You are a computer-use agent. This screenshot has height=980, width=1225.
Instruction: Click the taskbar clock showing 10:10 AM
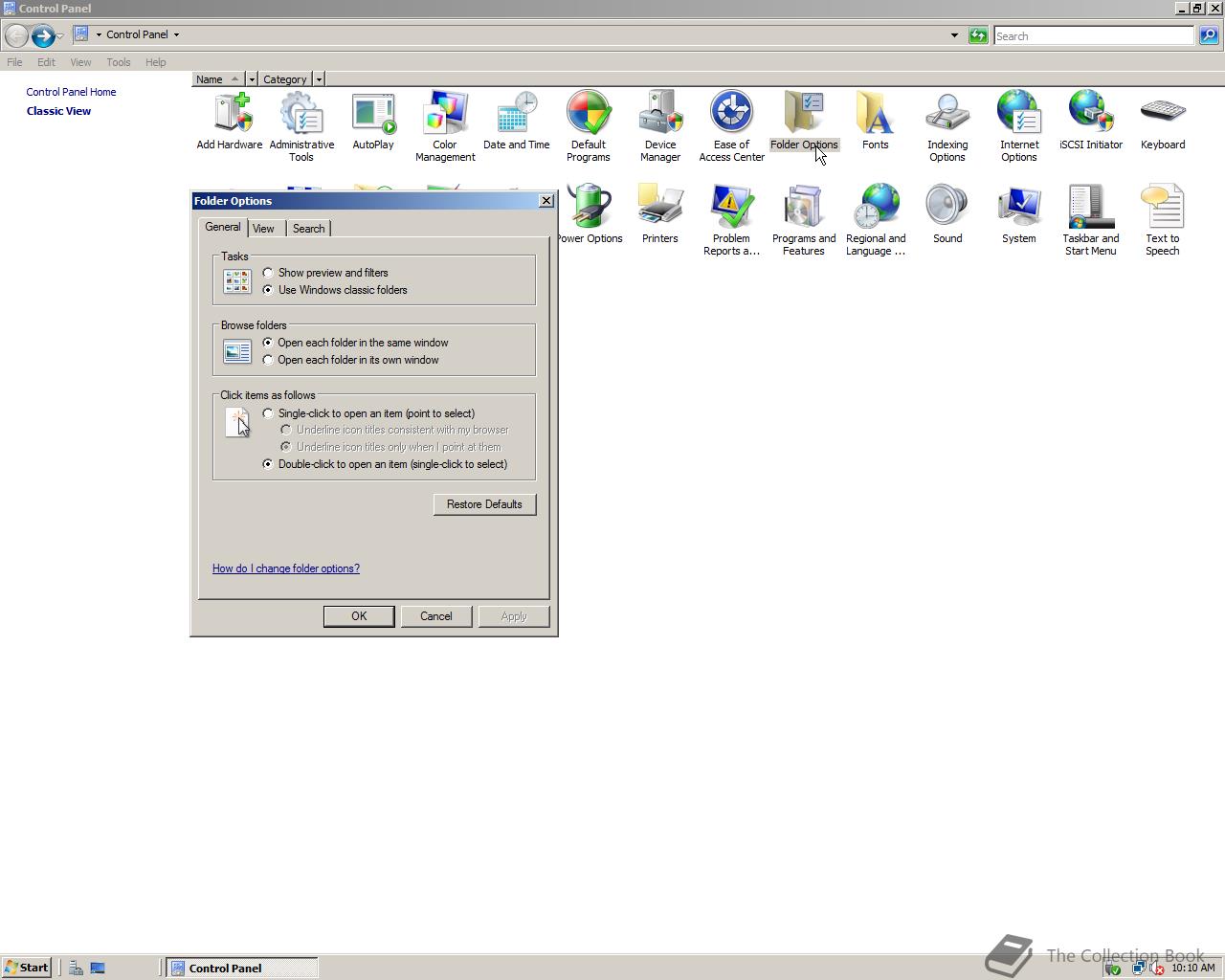(x=1193, y=968)
